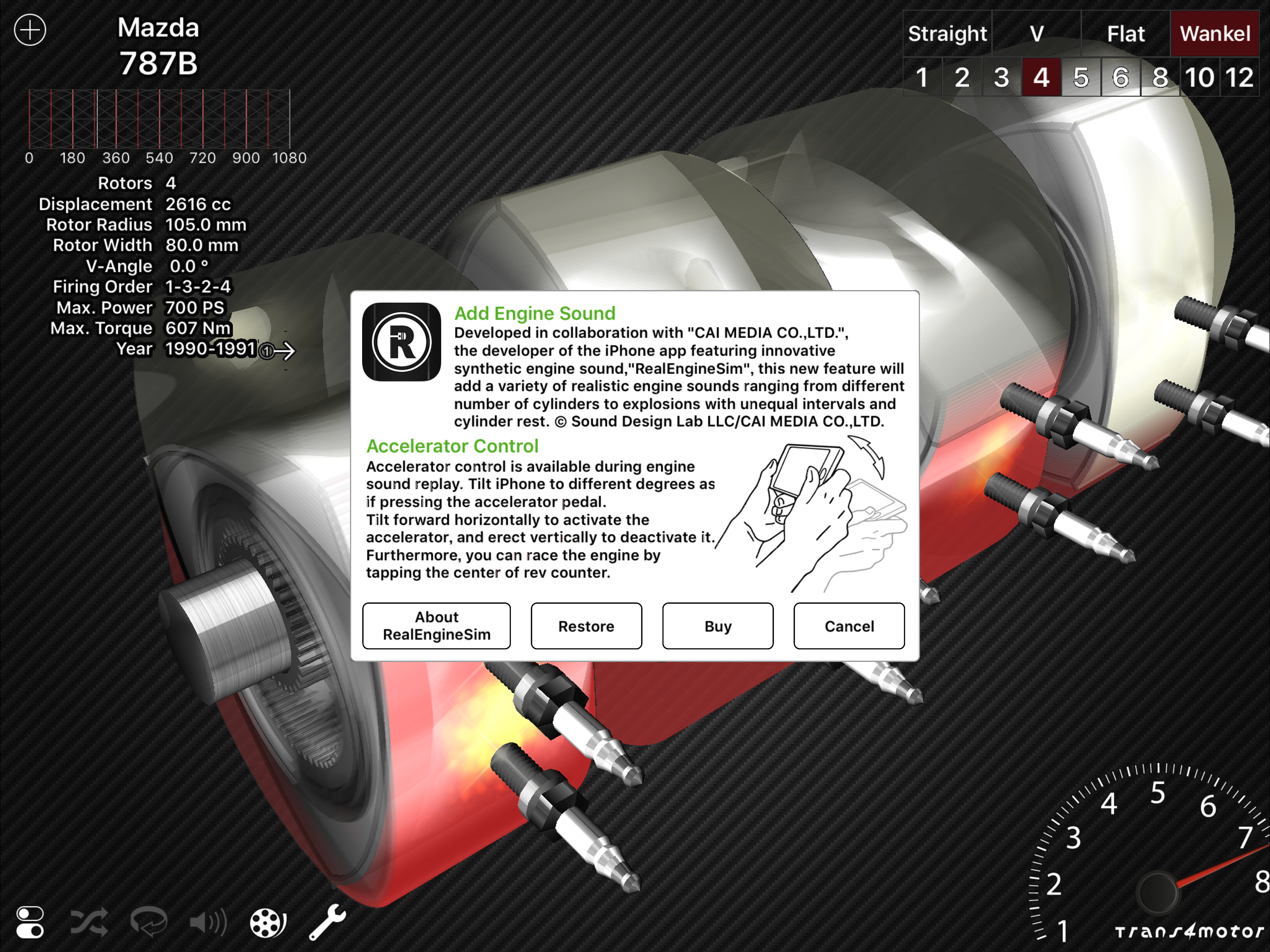The image size is (1270, 952).
Task: Choose 6 in the cylinder count row
Action: coord(1120,77)
